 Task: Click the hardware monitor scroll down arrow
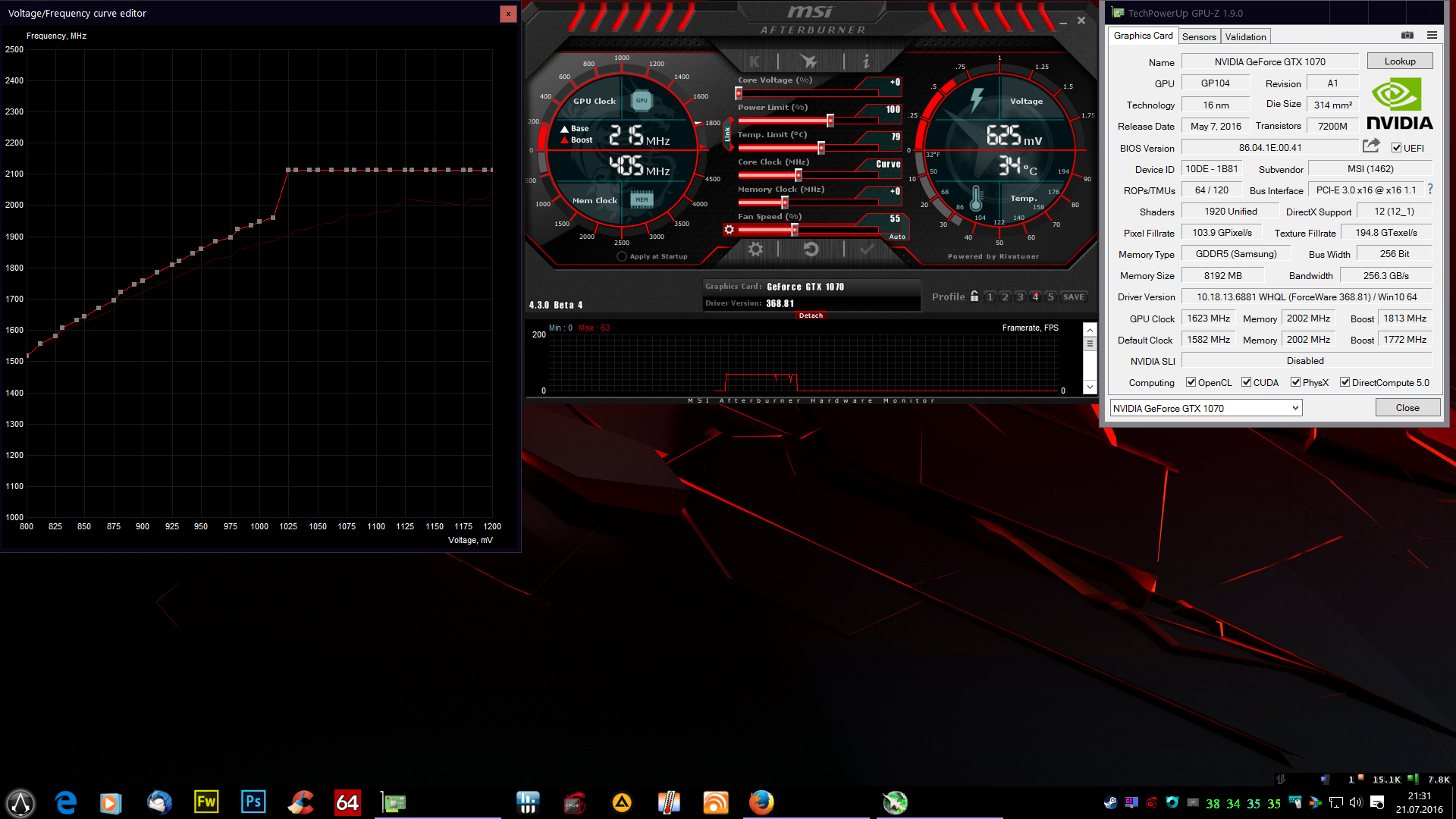(x=1090, y=387)
